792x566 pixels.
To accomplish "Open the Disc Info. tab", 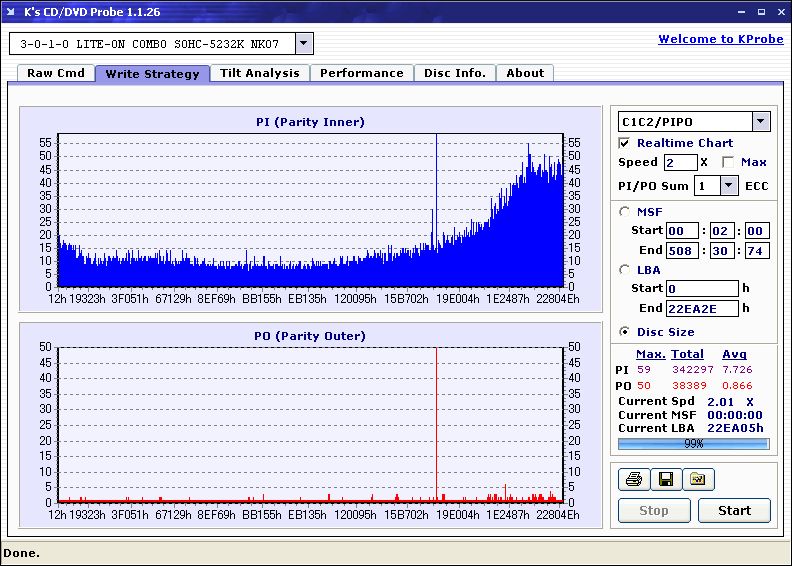I will (454, 73).
